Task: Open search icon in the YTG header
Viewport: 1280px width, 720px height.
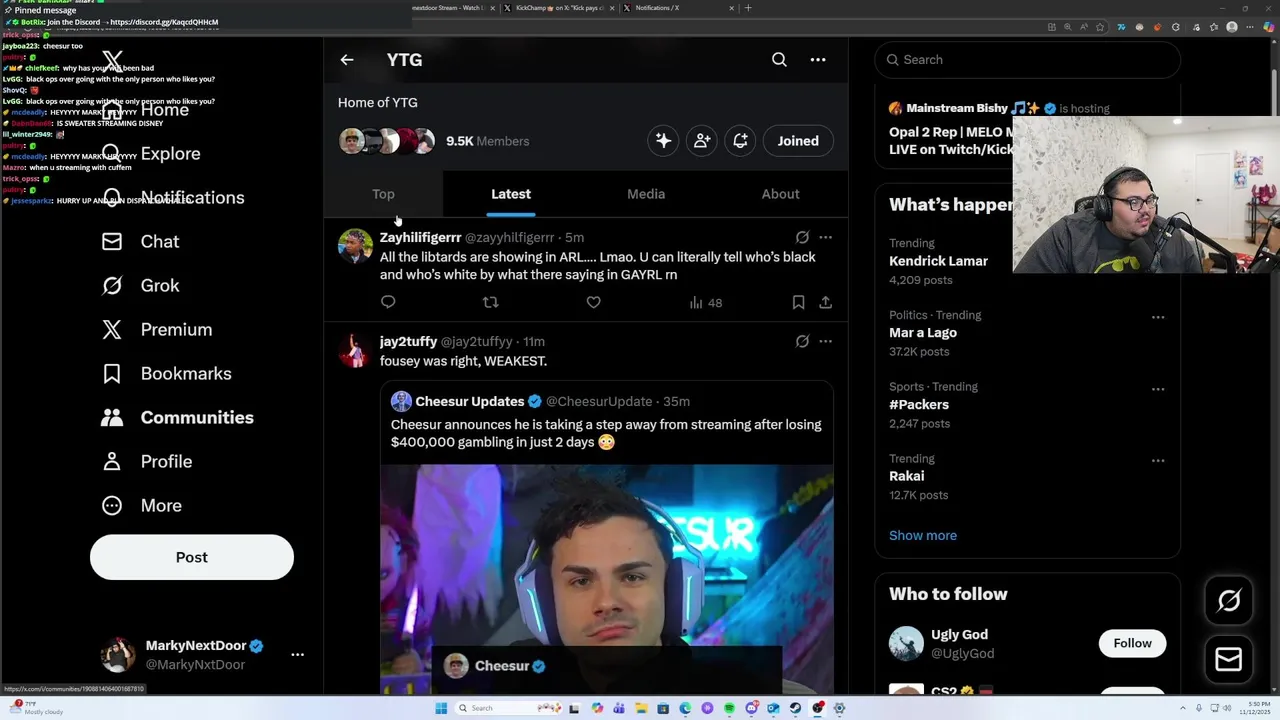Action: (x=779, y=60)
